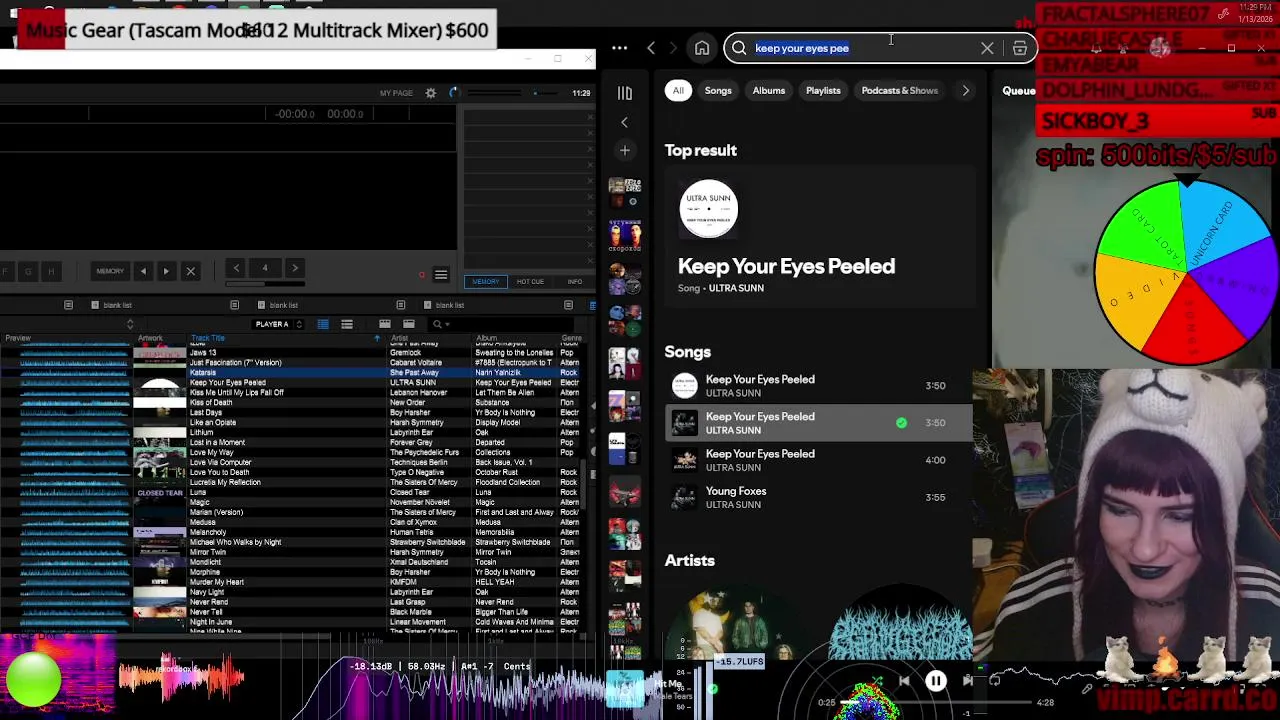Viewport: 1280px width, 720px height.
Task: Switch browser to detailed list view icon
Action: coord(323,324)
